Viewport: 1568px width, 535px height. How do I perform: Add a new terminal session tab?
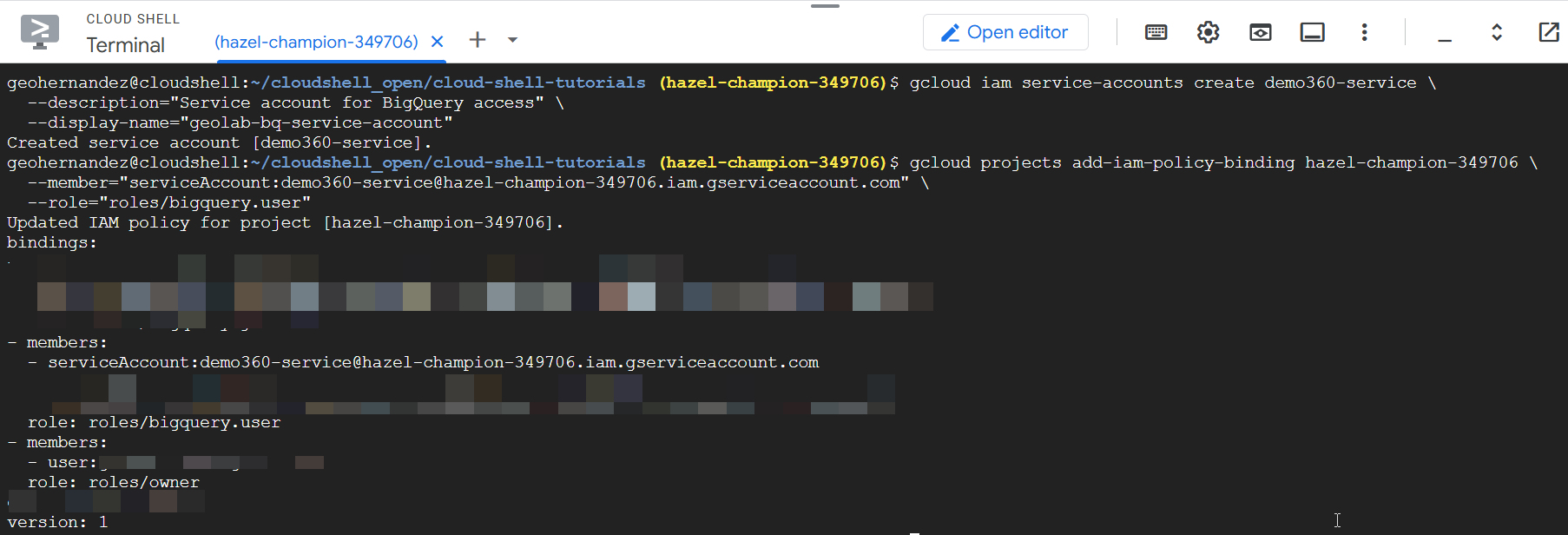point(478,40)
